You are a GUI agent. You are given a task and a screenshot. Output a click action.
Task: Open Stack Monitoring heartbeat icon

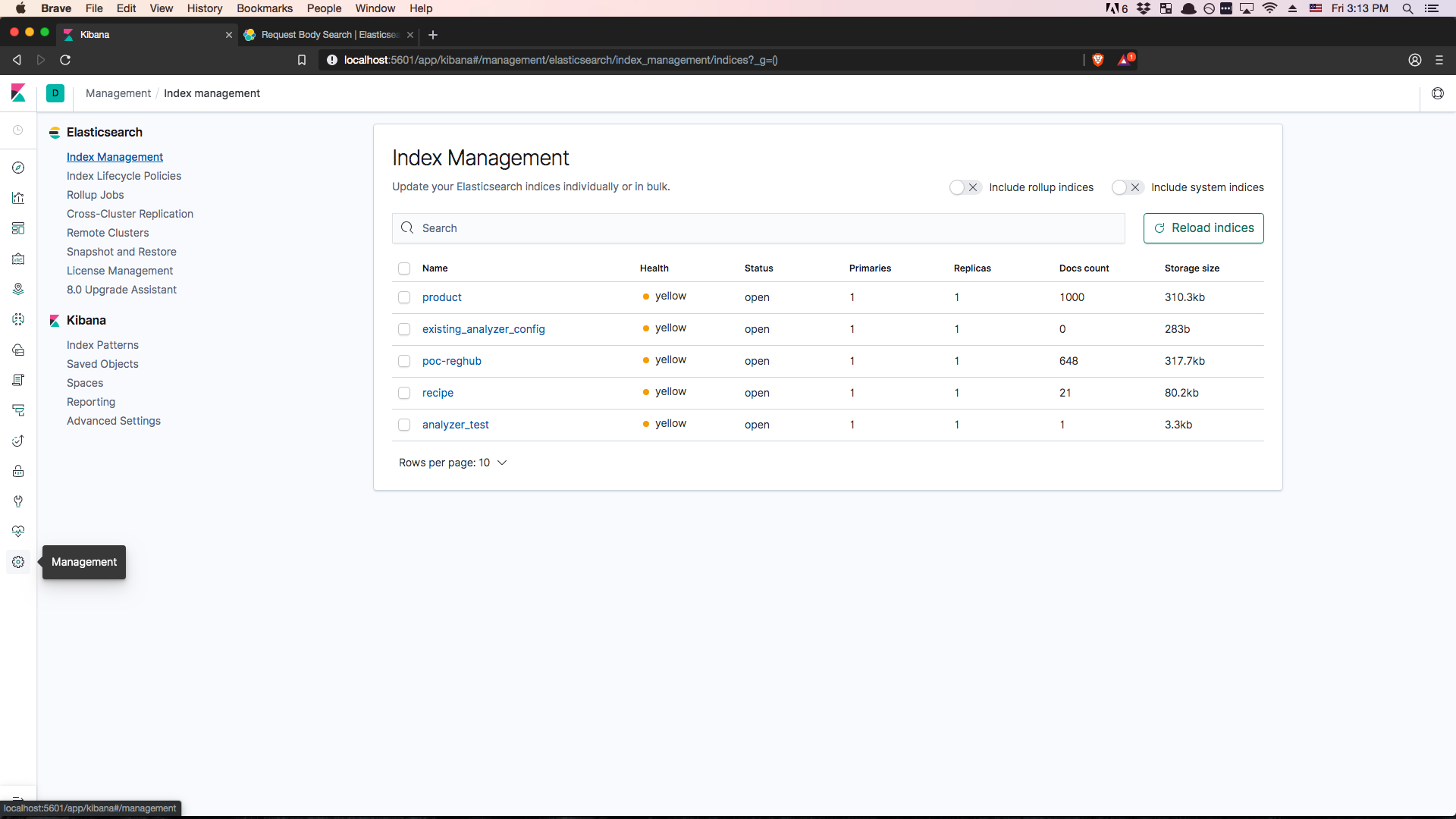pos(18,532)
